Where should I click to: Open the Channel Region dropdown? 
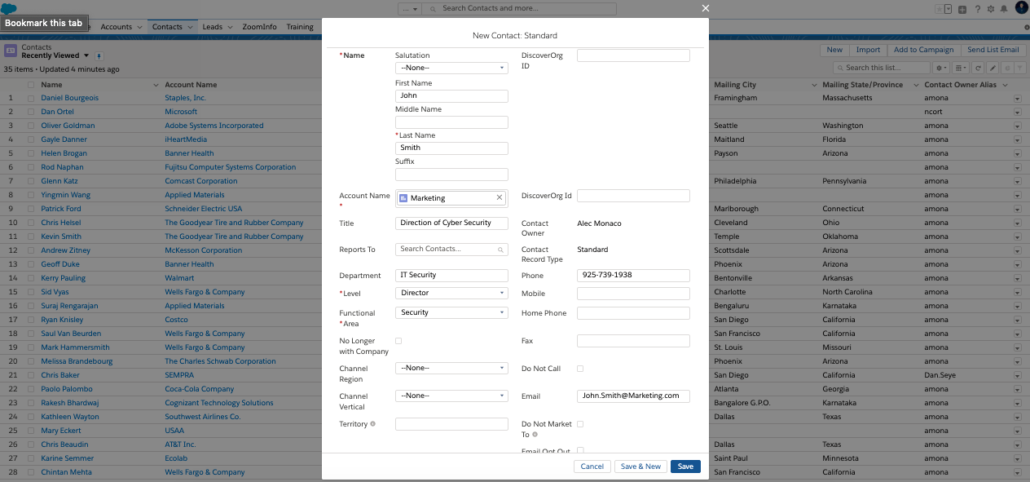451,368
